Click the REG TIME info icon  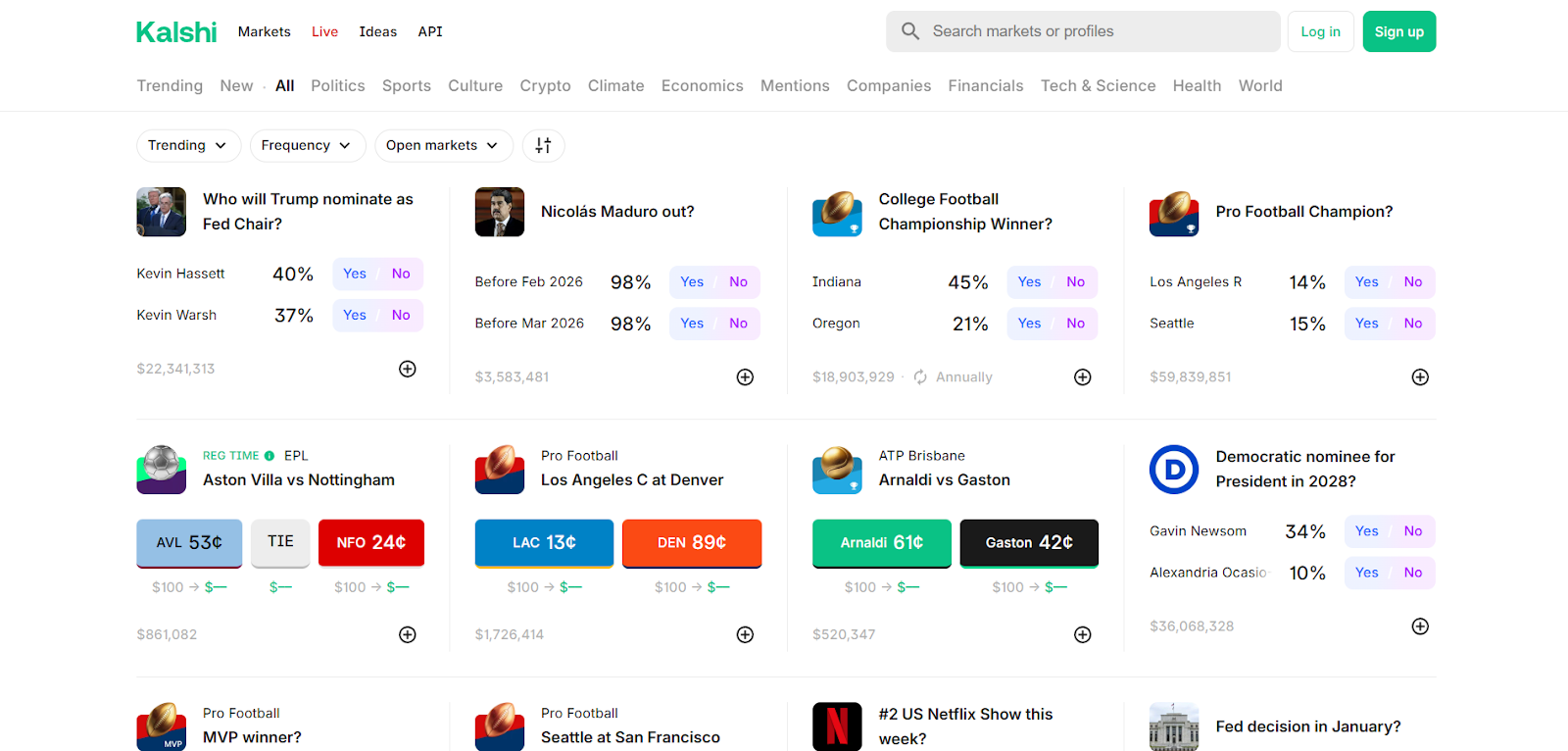pos(269,456)
